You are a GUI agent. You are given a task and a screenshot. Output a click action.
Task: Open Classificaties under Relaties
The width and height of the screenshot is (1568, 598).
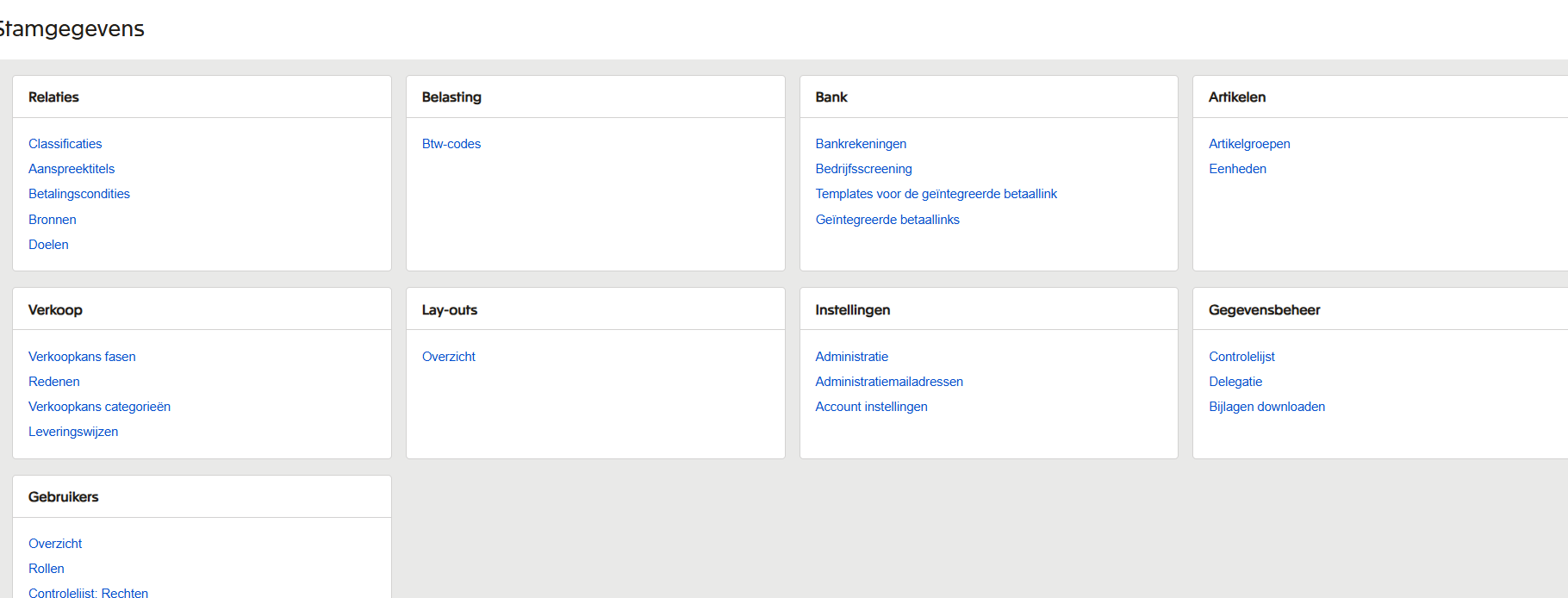[x=65, y=144]
